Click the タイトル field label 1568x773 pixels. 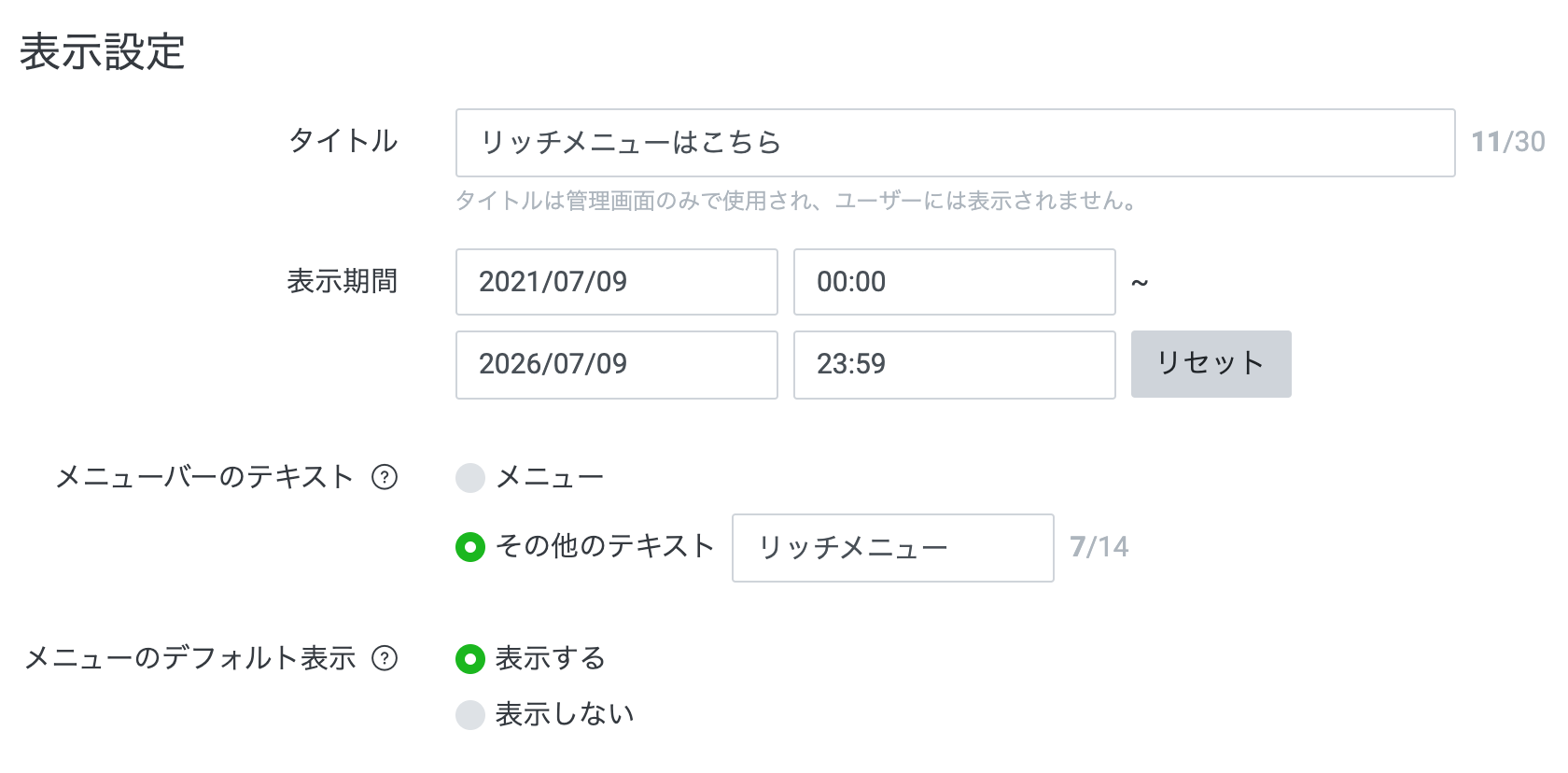[343, 141]
